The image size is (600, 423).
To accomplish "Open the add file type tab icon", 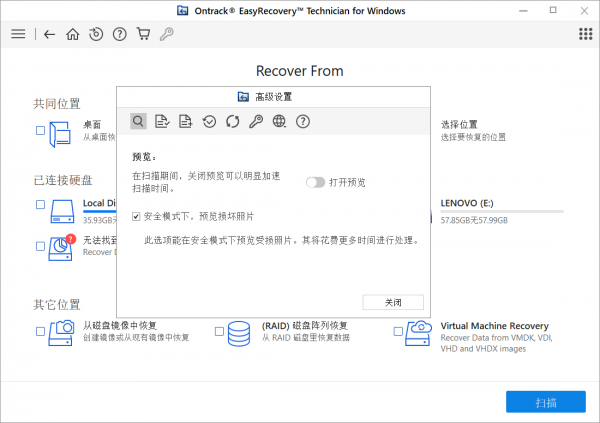I will click(x=186, y=121).
